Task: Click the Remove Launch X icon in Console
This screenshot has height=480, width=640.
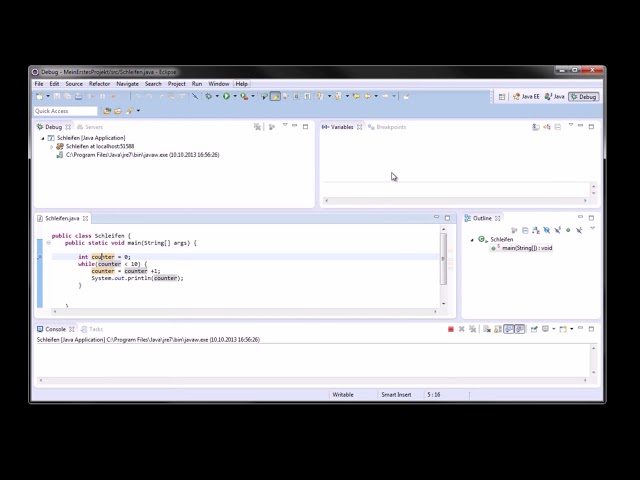Action: click(462, 329)
